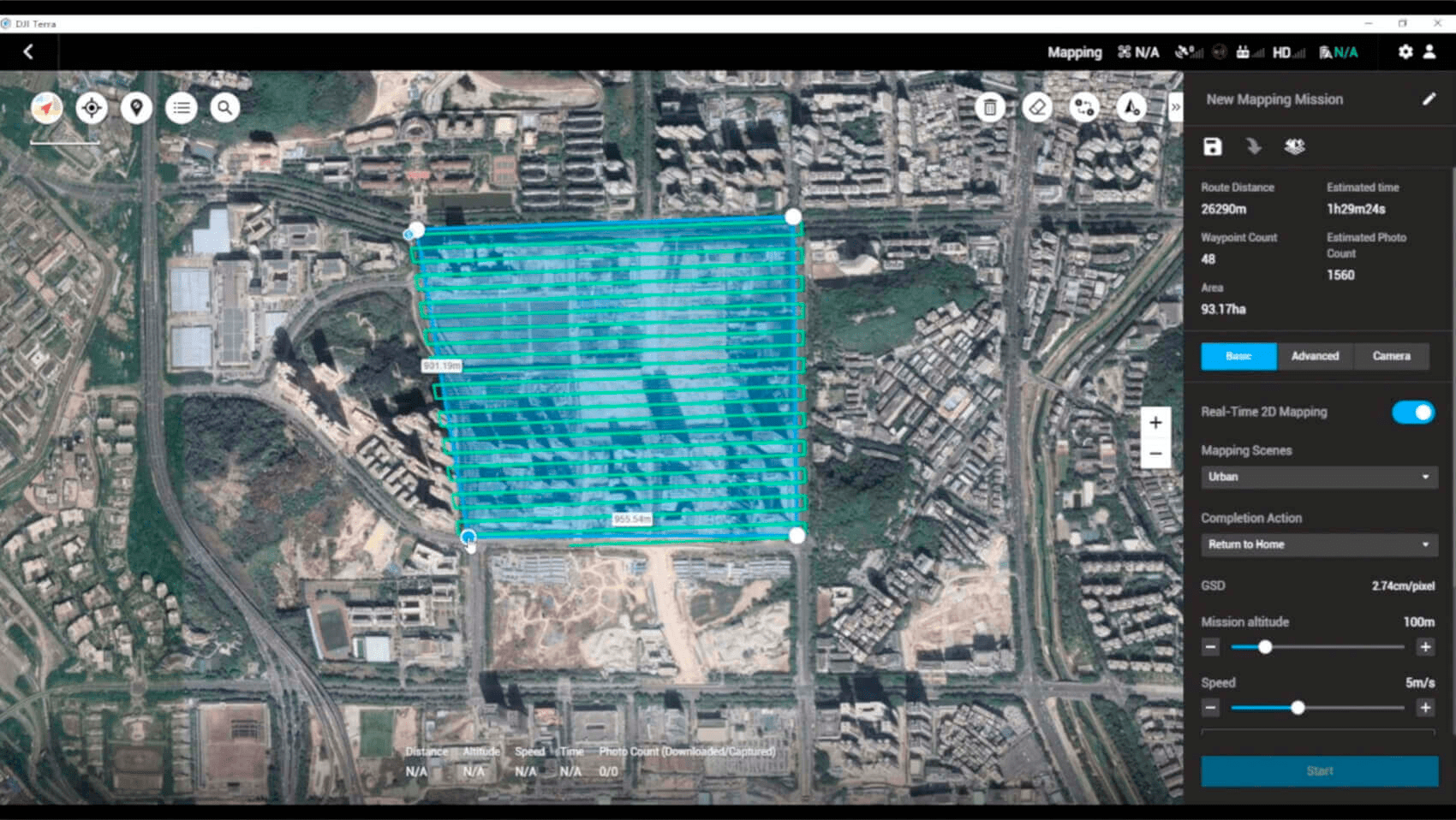Click the map search magnifier icon
1456x820 pixels.
pyautogui.click(x=224, y=108)
